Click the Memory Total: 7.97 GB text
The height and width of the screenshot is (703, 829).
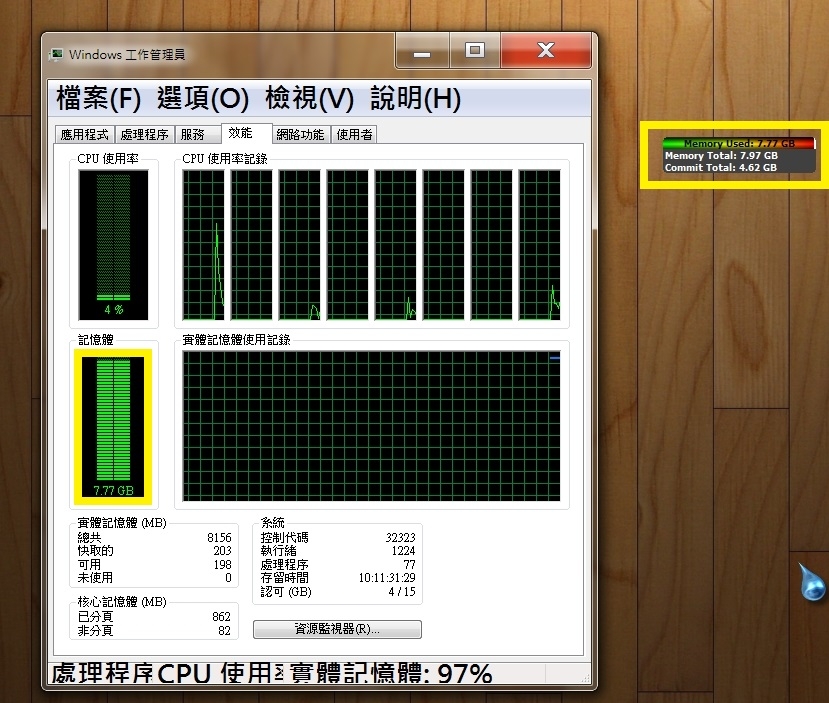[x=721, y=155]
